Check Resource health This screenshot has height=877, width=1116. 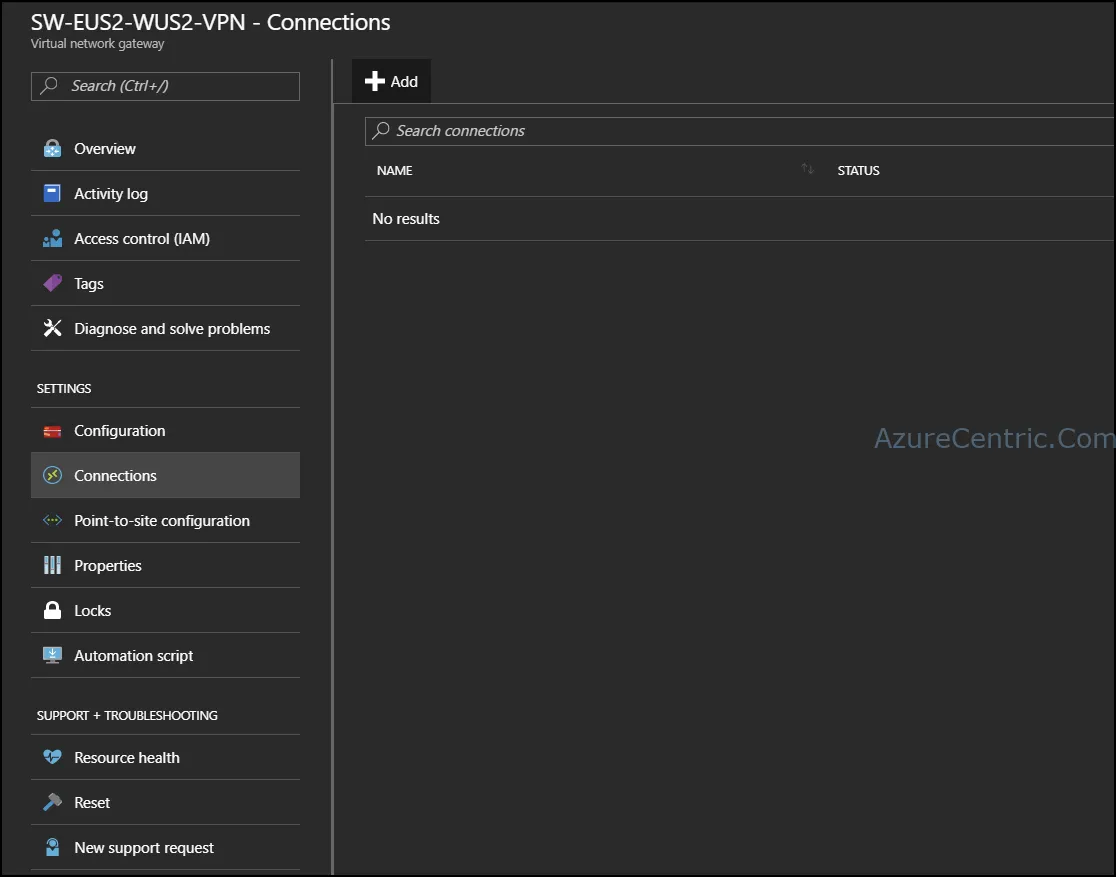coord(165,757)
